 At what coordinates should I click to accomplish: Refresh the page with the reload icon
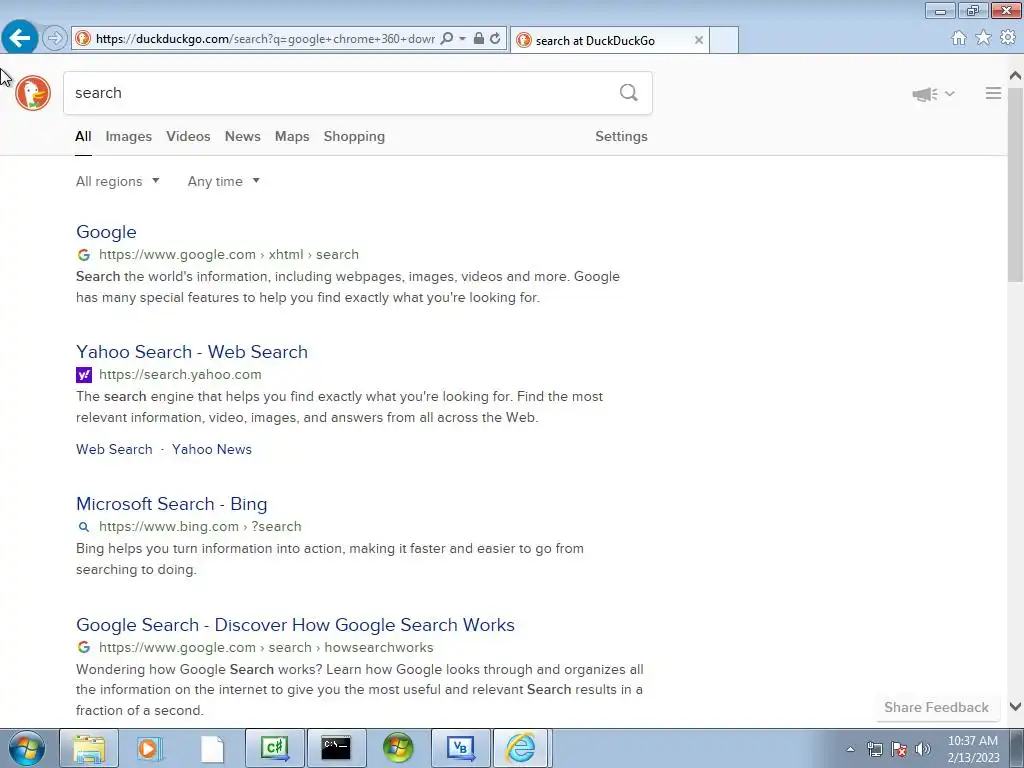tap(495, 39)
